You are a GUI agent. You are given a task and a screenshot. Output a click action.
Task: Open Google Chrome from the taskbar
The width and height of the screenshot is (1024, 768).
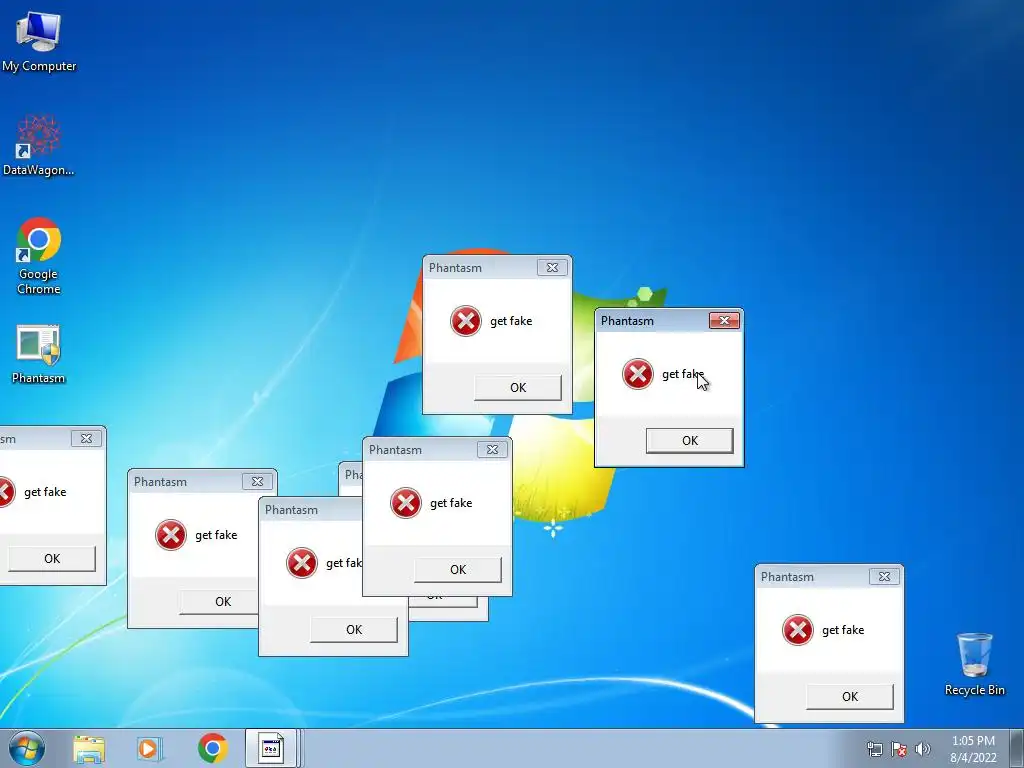(212, 749)
